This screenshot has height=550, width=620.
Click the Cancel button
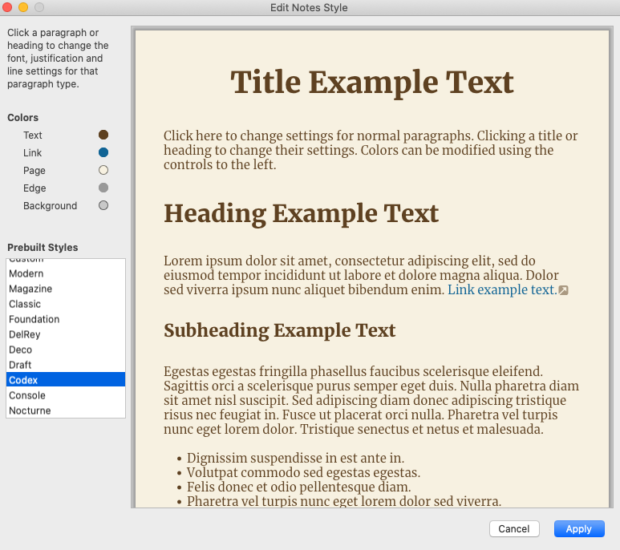[x=514, y=529]
